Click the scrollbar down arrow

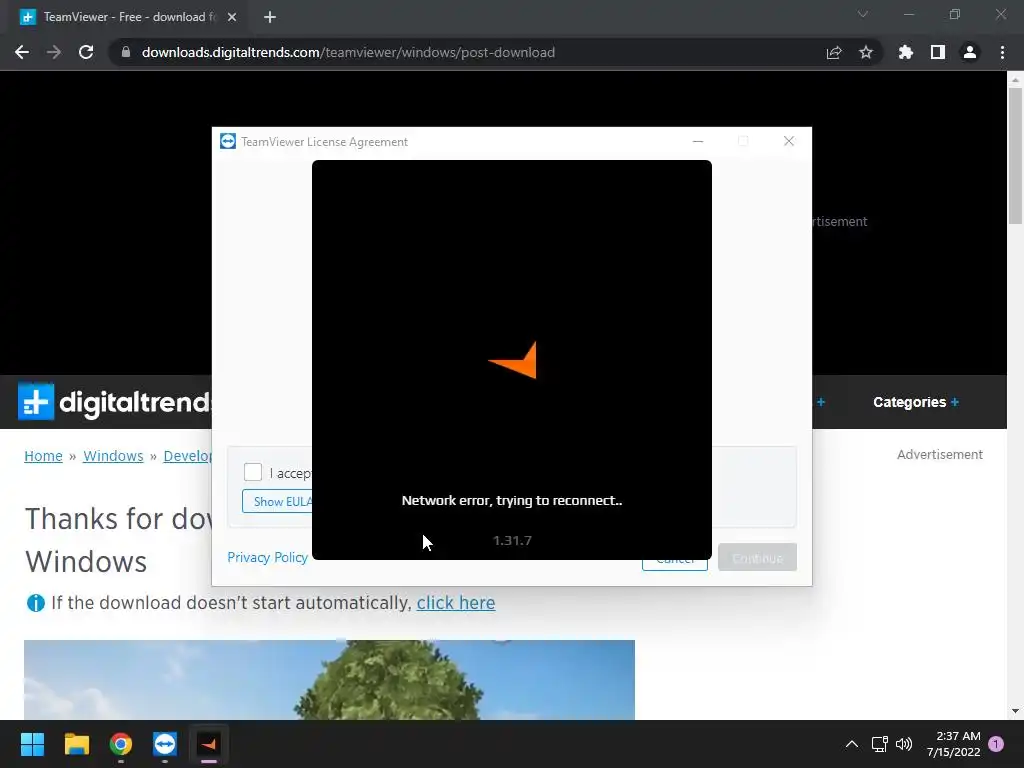pos(1015,711)
